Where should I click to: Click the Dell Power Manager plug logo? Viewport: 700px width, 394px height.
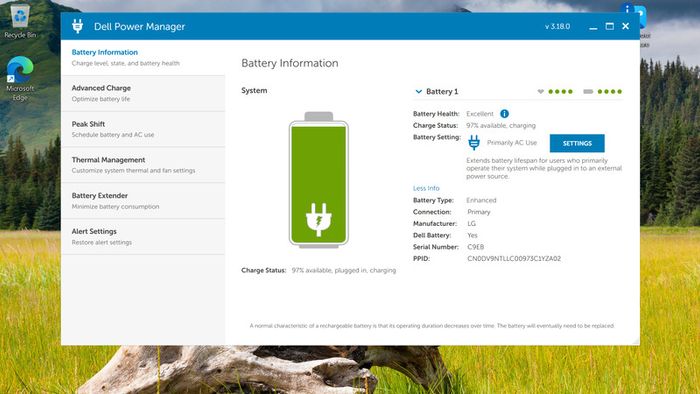point(78,26)
